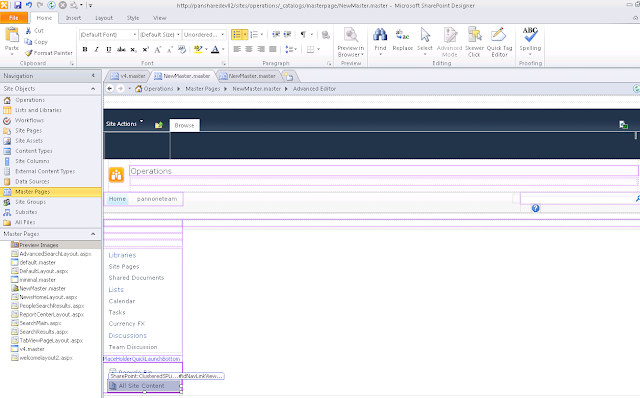Click the Save icon in quick access toolbar
Viewport: 640px width, 398px height.
point(18,5)
